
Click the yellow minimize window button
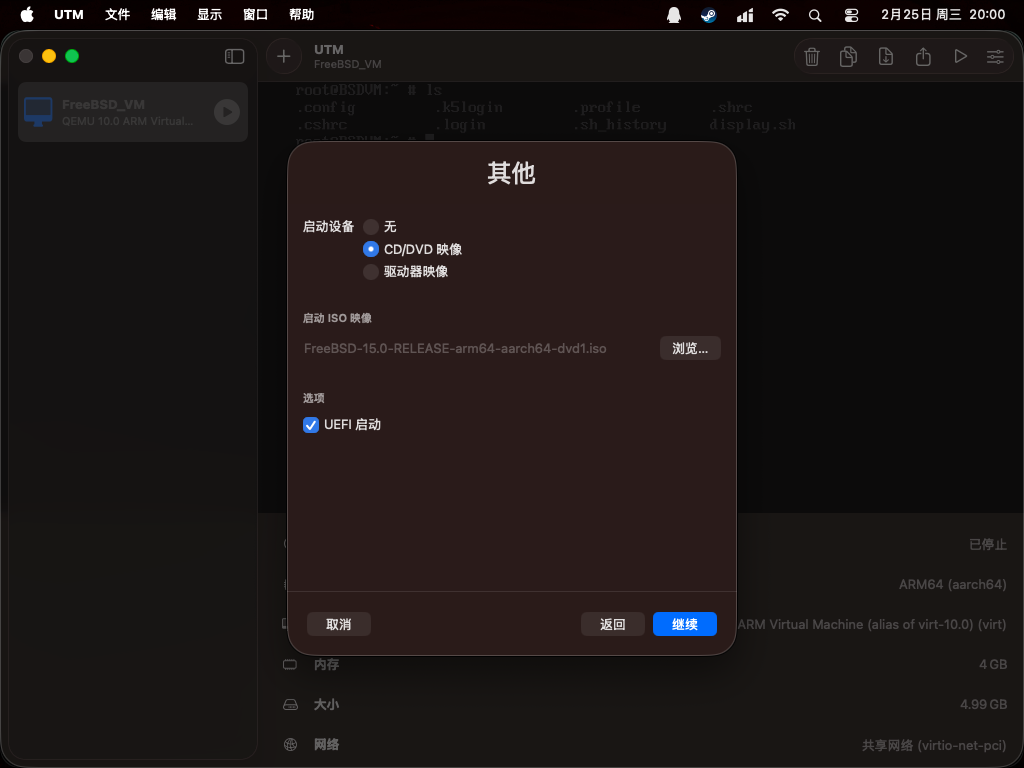point(49,56)
